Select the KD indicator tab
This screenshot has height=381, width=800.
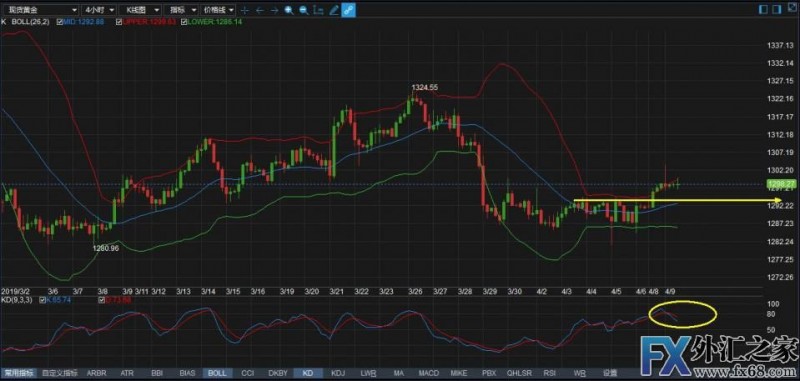coord(308,373)
